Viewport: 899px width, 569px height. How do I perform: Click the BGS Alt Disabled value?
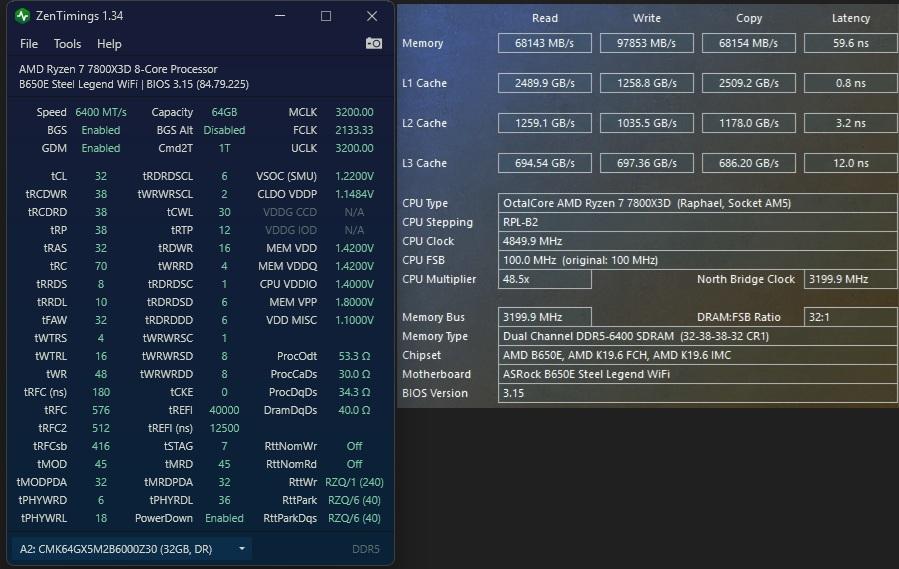point(224,130)
